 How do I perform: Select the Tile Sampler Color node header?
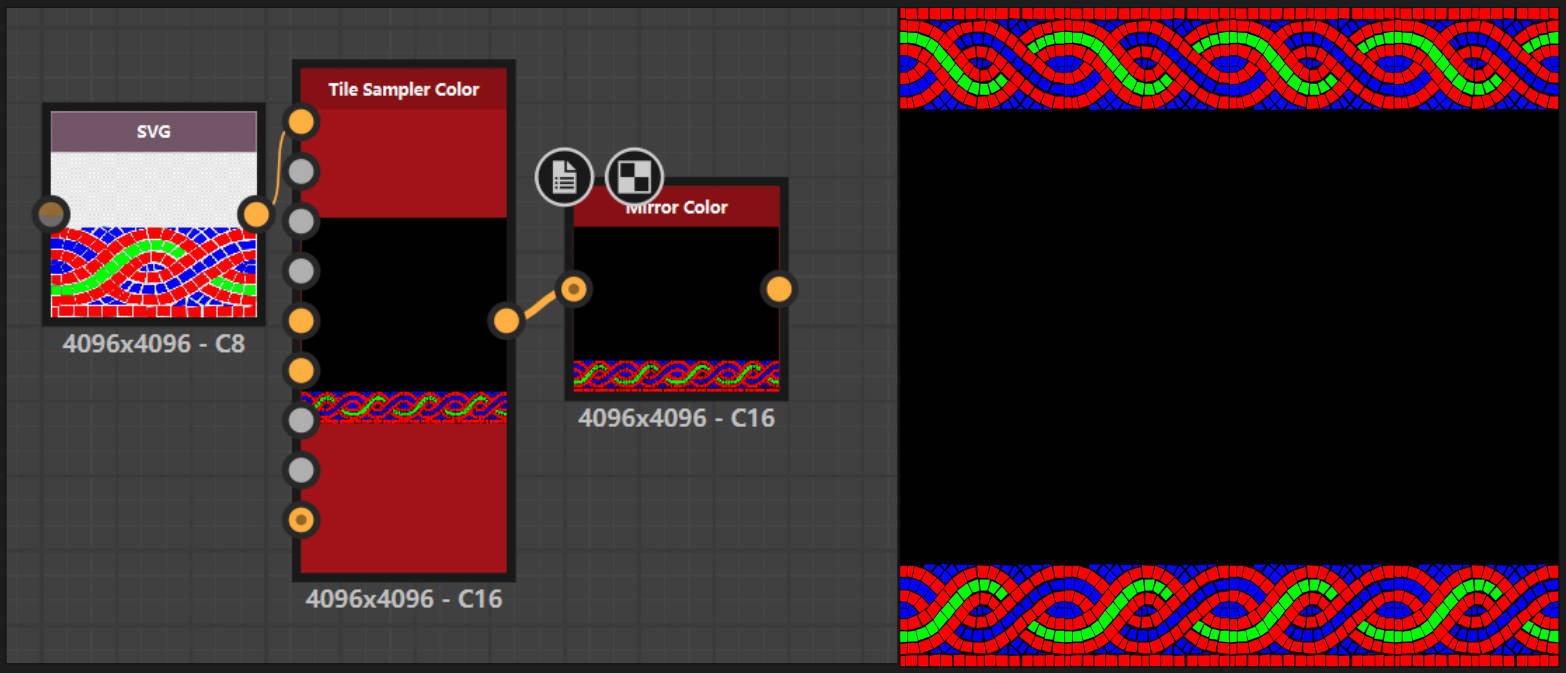pyautogui.click(x=404, y=90)
